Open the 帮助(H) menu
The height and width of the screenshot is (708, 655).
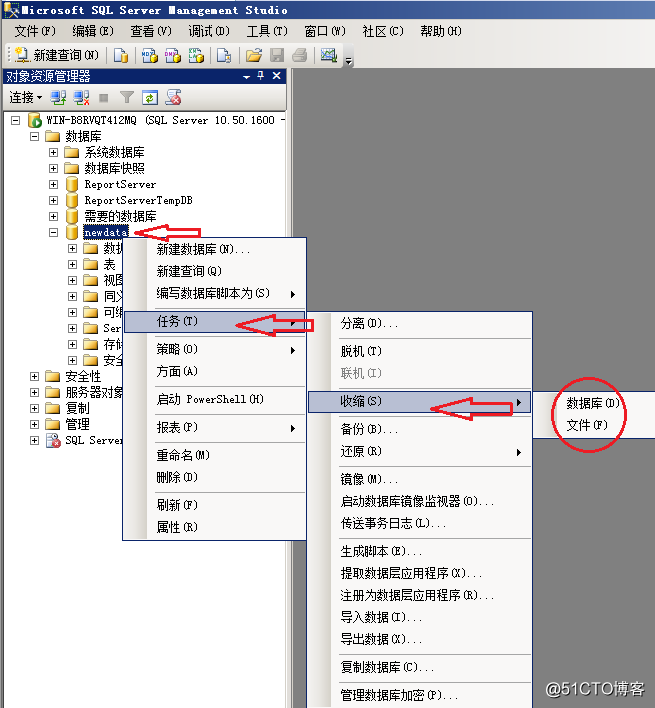tap(441, 31)
